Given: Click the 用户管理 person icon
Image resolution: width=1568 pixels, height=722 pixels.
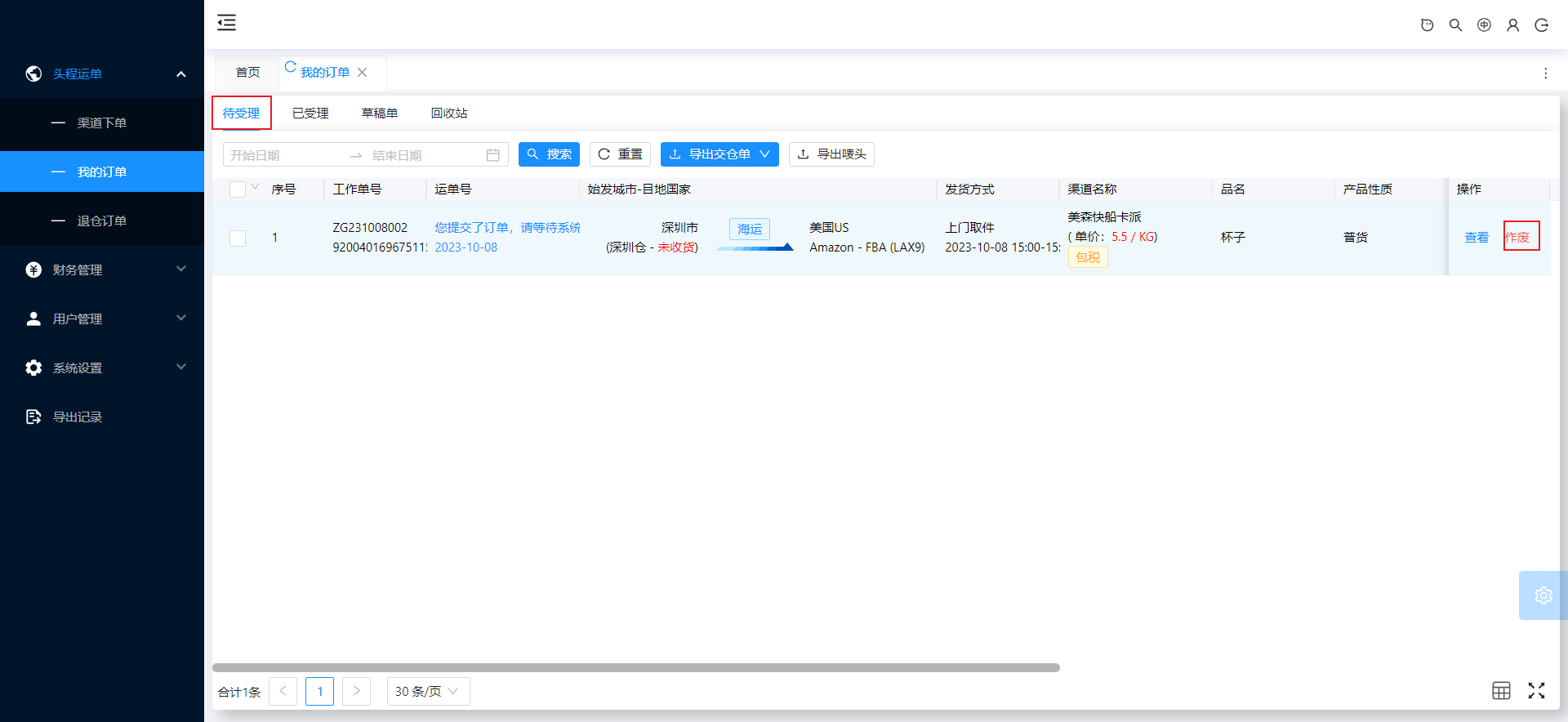Looking at the screenshot, I should point(33,319).
